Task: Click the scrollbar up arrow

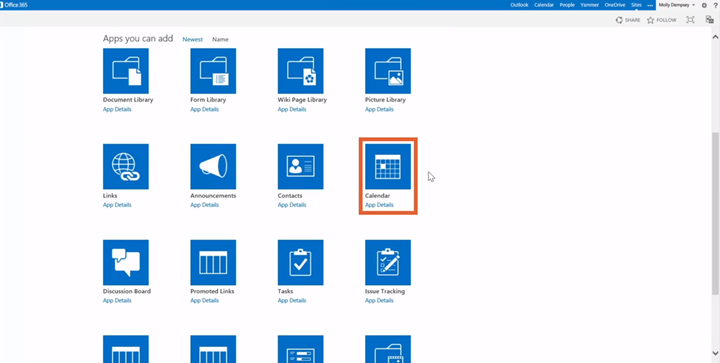Action: coord(715,37)
